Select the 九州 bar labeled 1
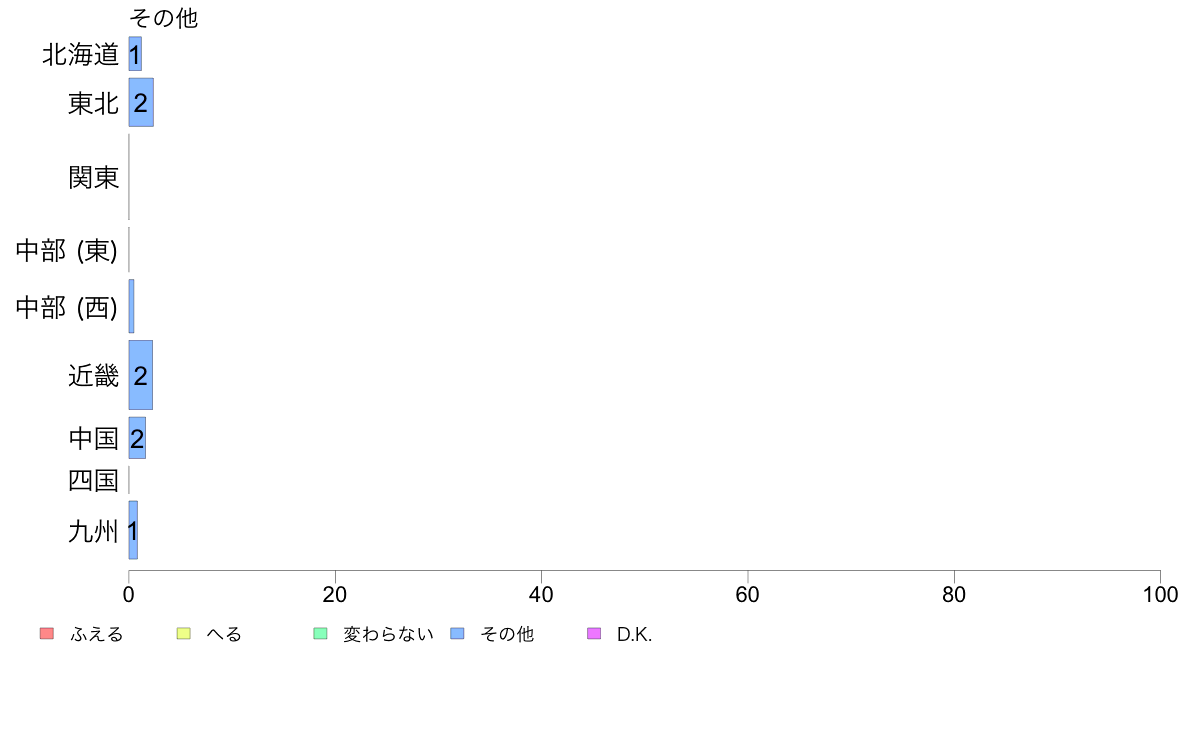 (x=133, y=530)
